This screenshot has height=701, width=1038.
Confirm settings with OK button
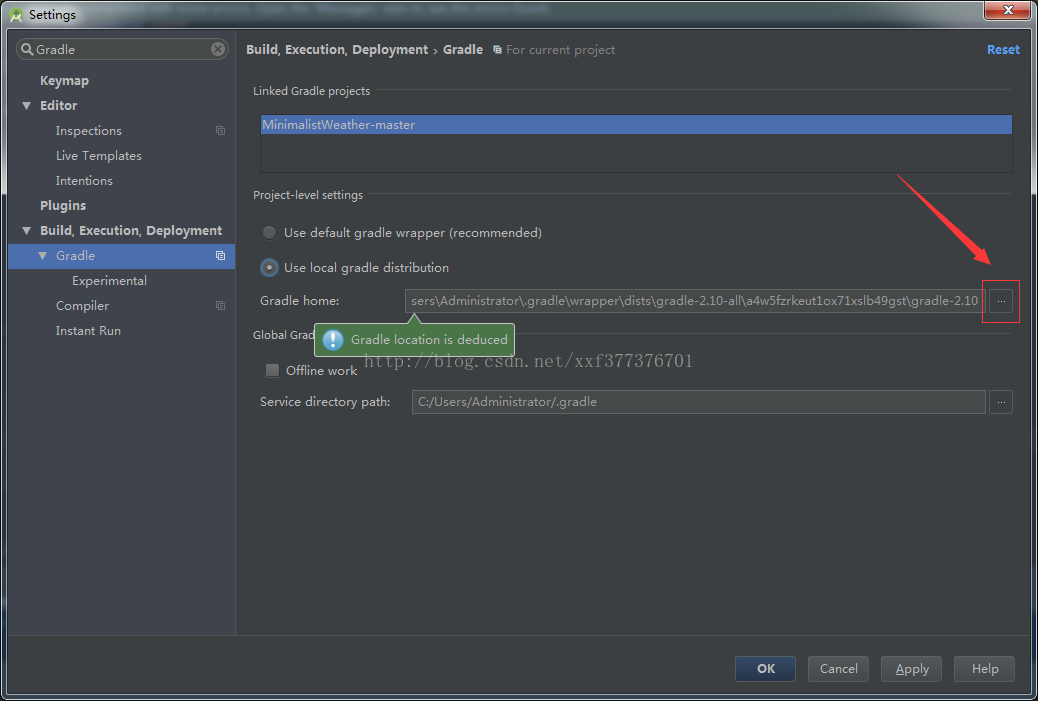click(x=765, y=669)
